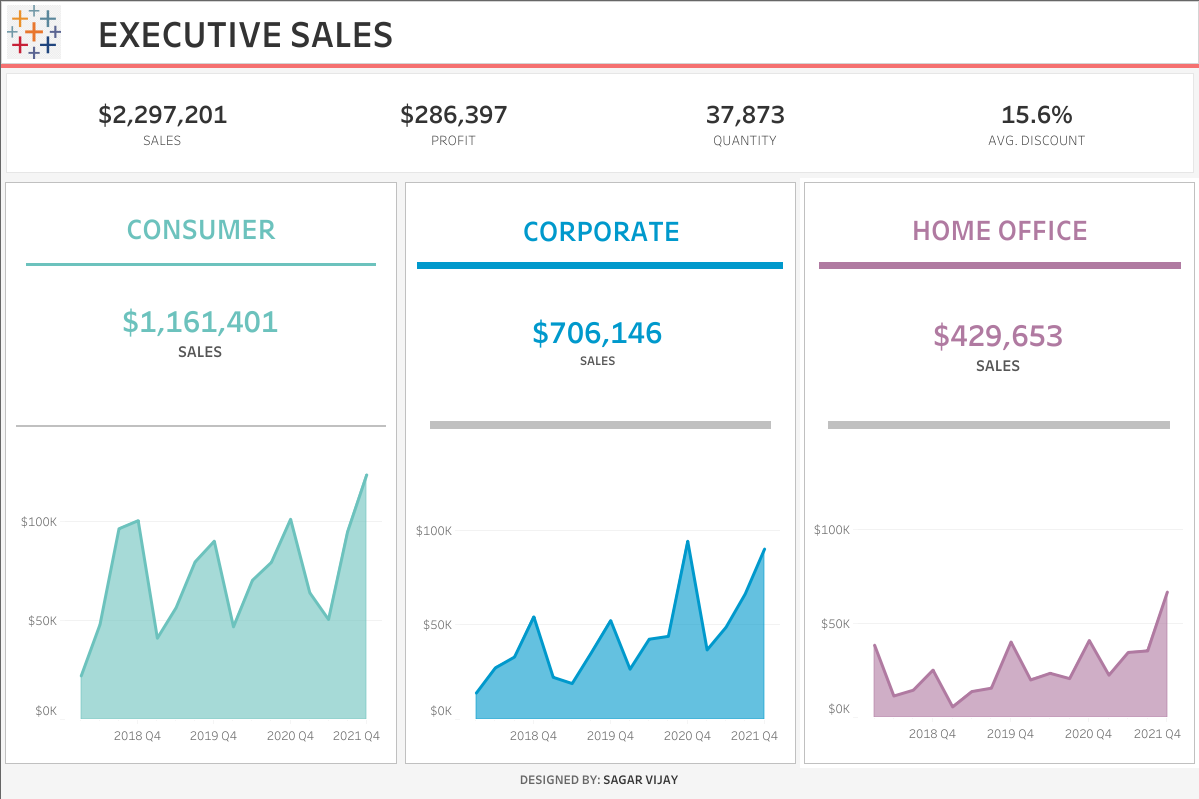Click the Consumer sales value $1,161,401
Viewport: 1199px width, 799px height.
pos(200,322)
